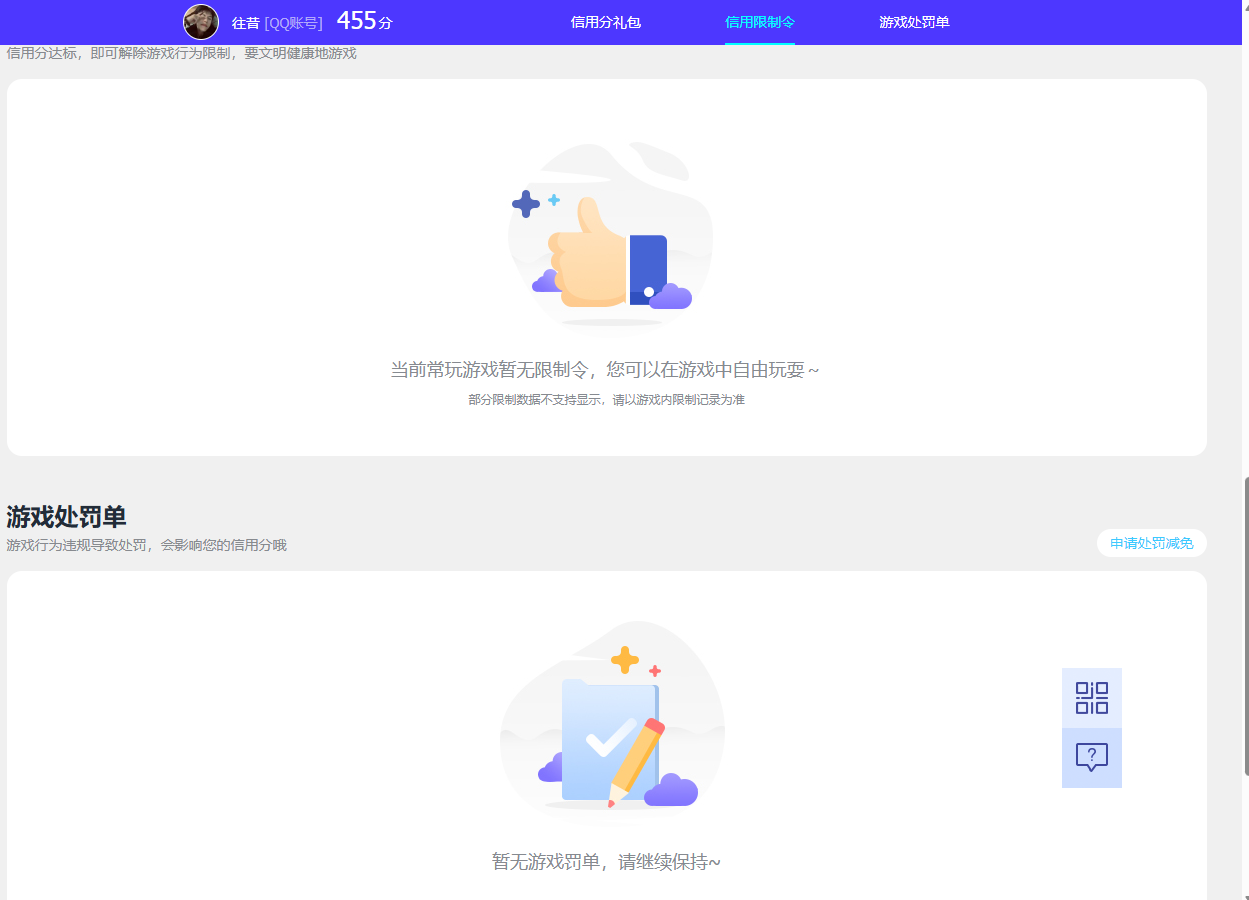
Task: Open the QR code icon
Action: click(x=1092, y=698)
